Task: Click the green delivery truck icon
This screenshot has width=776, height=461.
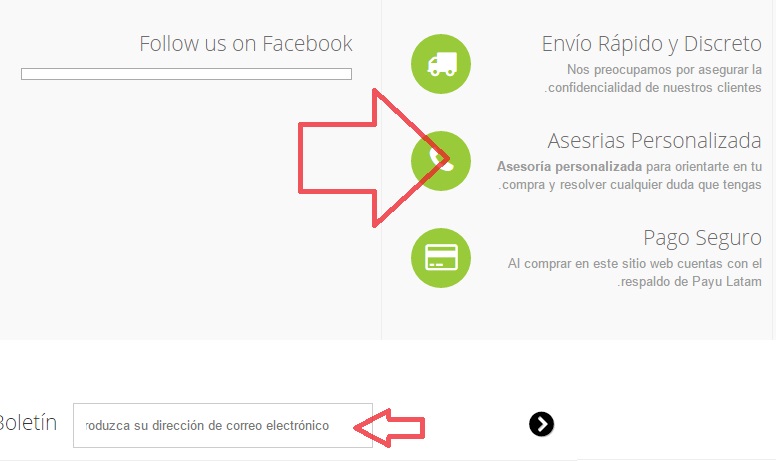Action: tap(440, 64)
